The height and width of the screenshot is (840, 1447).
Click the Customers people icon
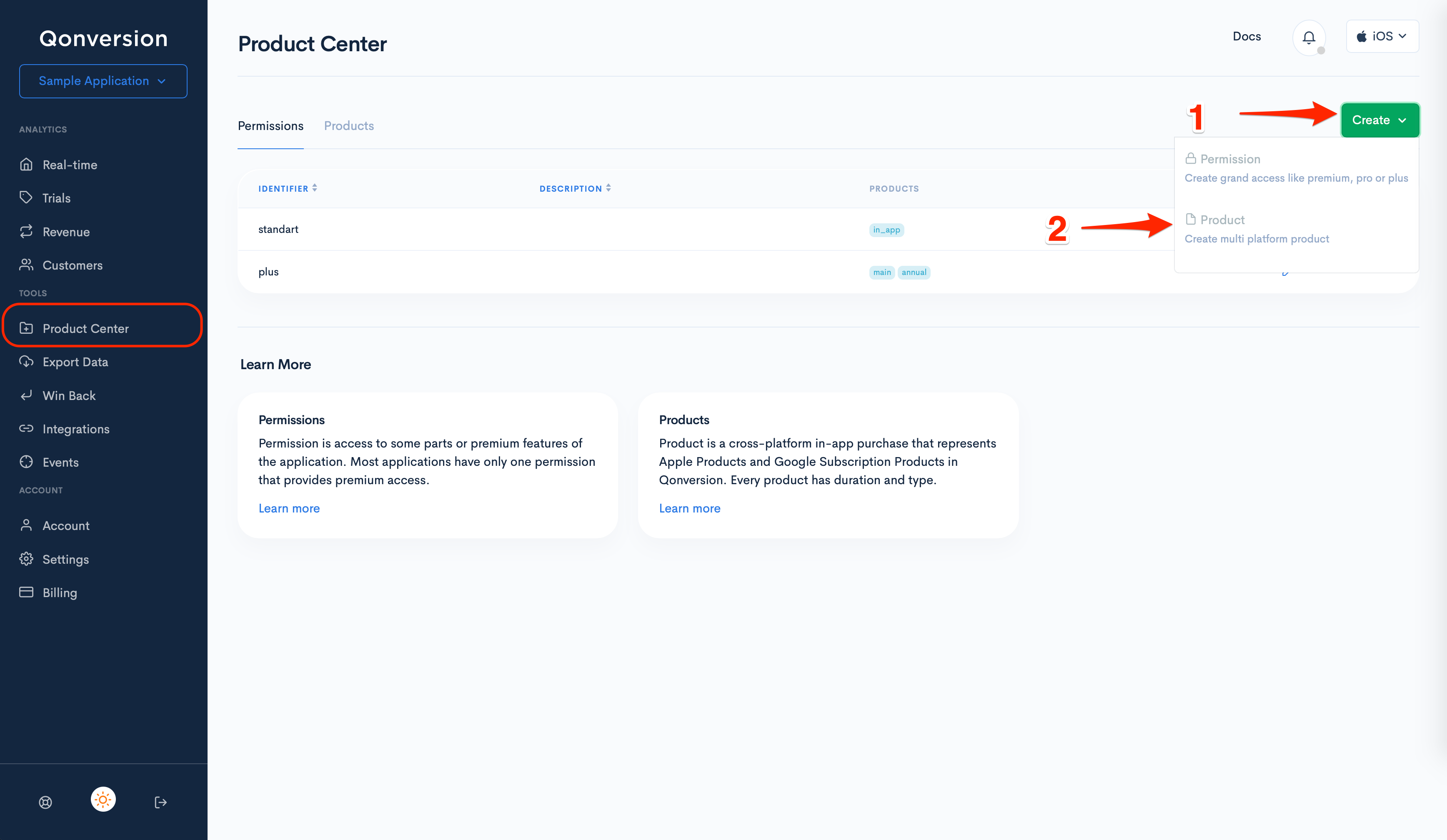point(26,265)
